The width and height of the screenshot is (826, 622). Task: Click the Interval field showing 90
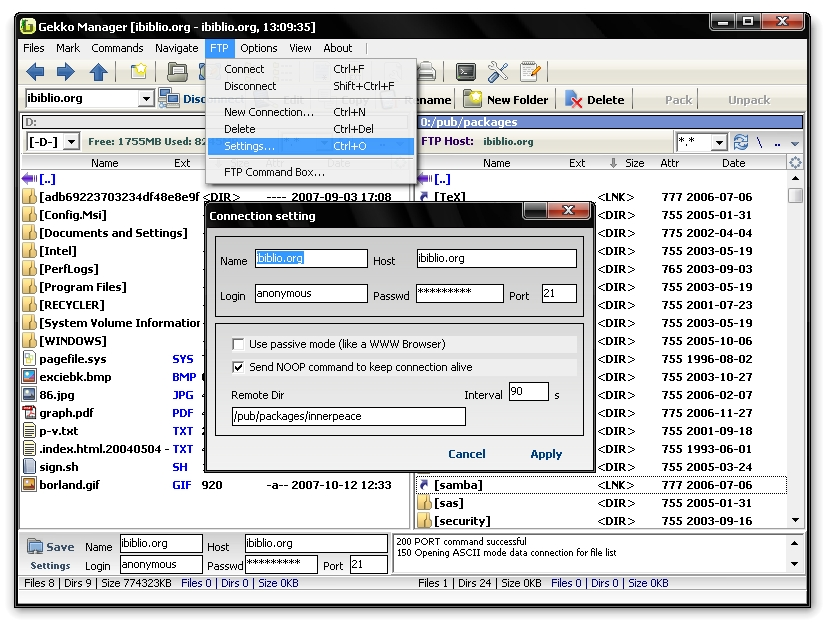tap(528, 391)
